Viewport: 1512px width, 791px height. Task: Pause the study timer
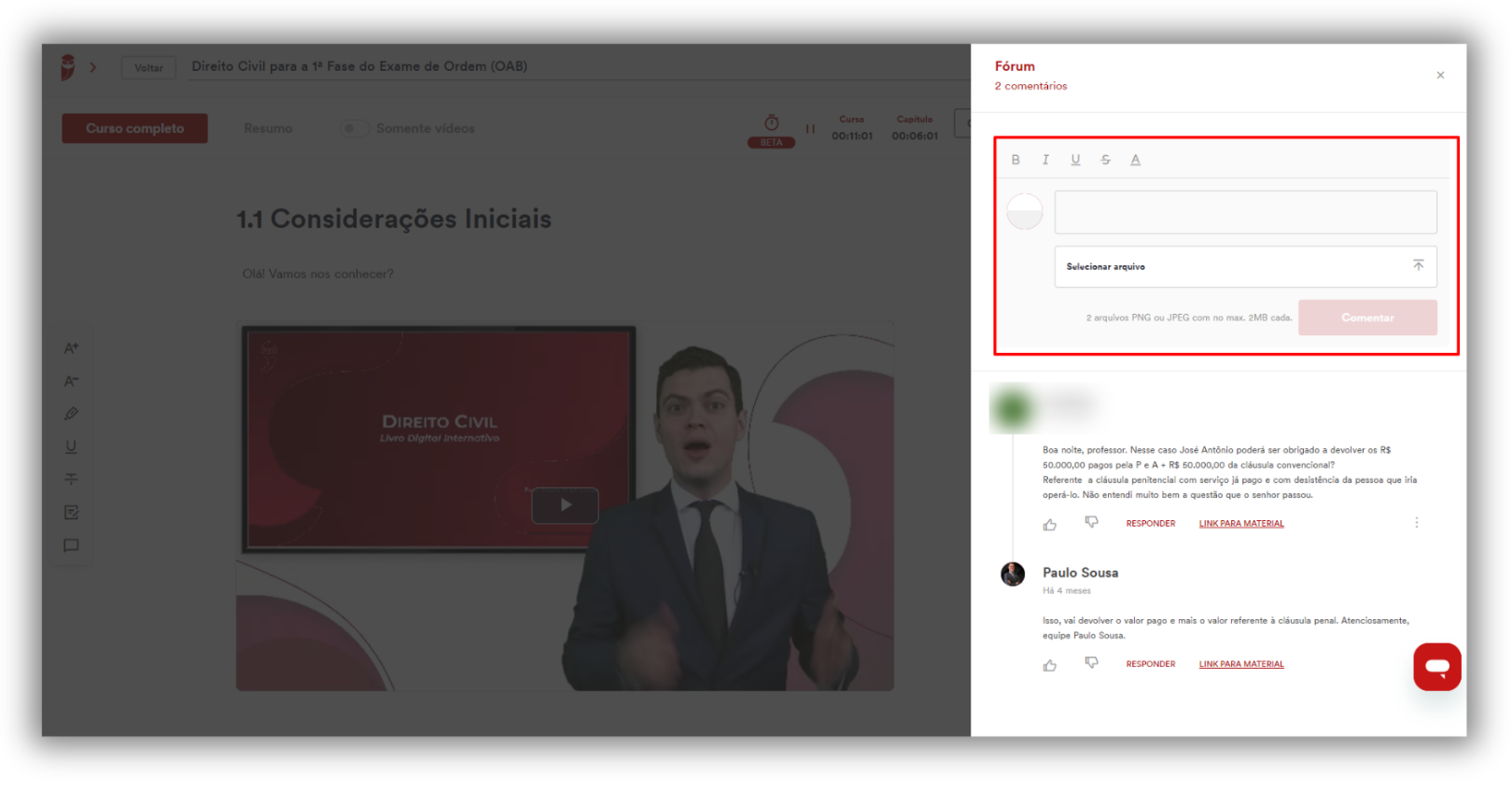pos(810,129)
